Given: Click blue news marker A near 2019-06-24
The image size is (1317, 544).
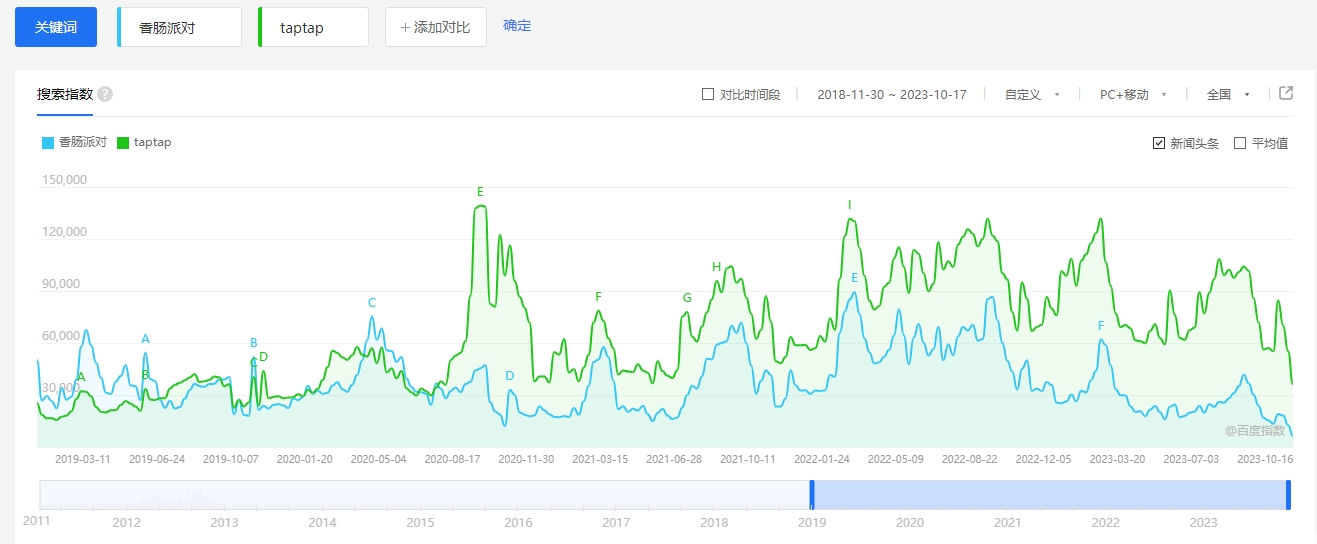Looking at the screenshot, I should point(145,339).
